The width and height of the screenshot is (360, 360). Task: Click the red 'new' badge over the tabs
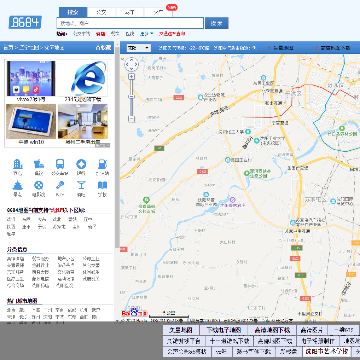(x=172, y=7)
